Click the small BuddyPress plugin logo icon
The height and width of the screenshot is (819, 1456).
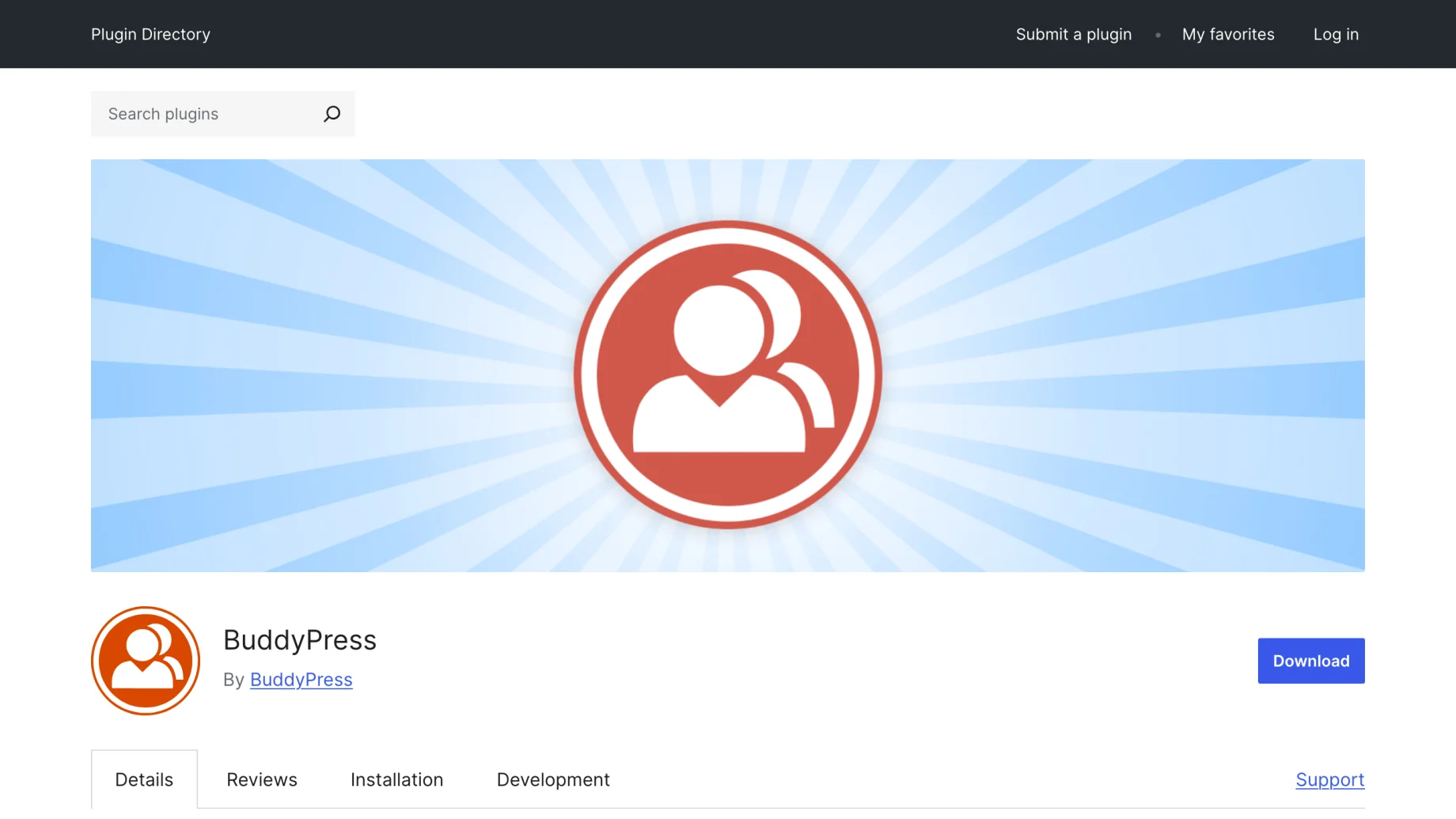pyautogui.click(x=146, y=661)
